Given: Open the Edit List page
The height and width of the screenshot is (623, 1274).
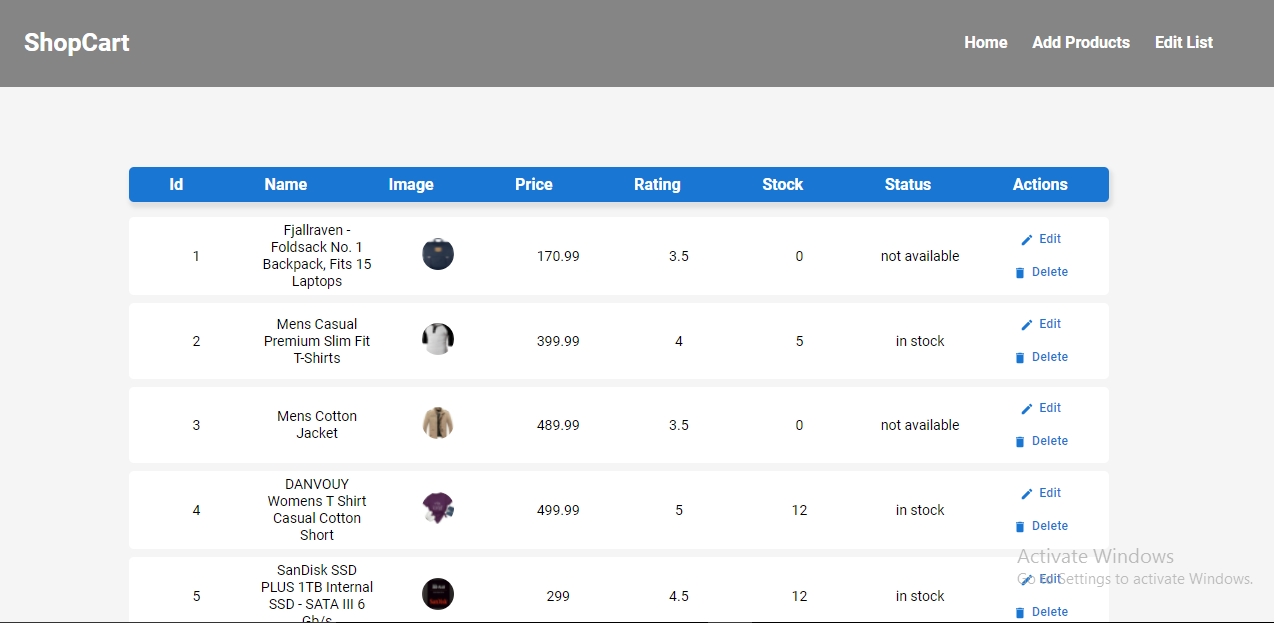Looking at the screenshot, I should tap(1183, 42).
